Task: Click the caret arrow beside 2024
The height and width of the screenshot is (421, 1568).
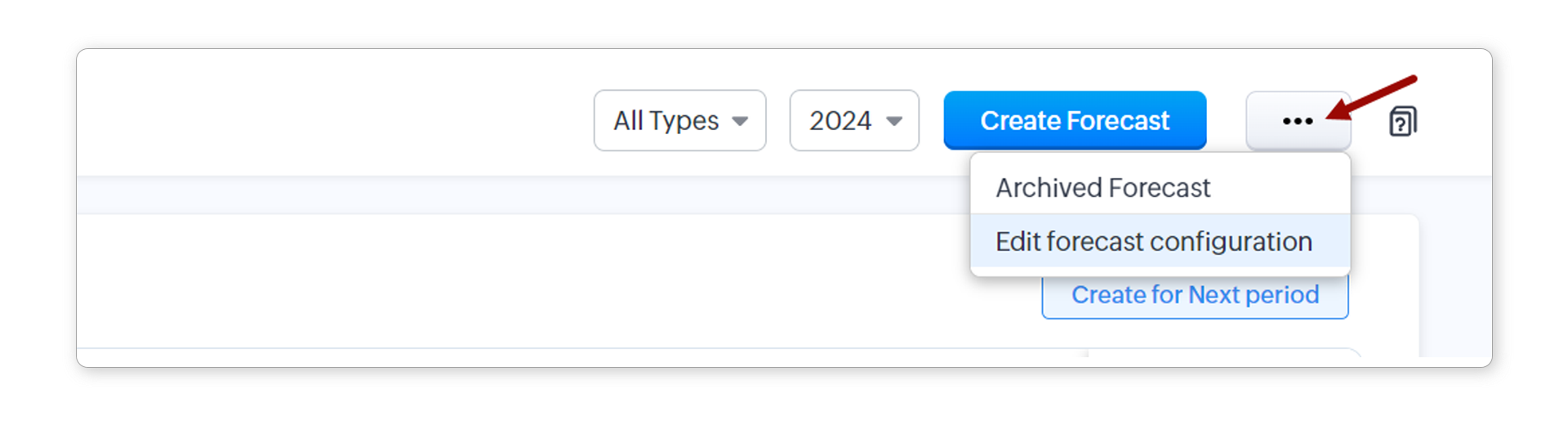Action: click(894, 121)
